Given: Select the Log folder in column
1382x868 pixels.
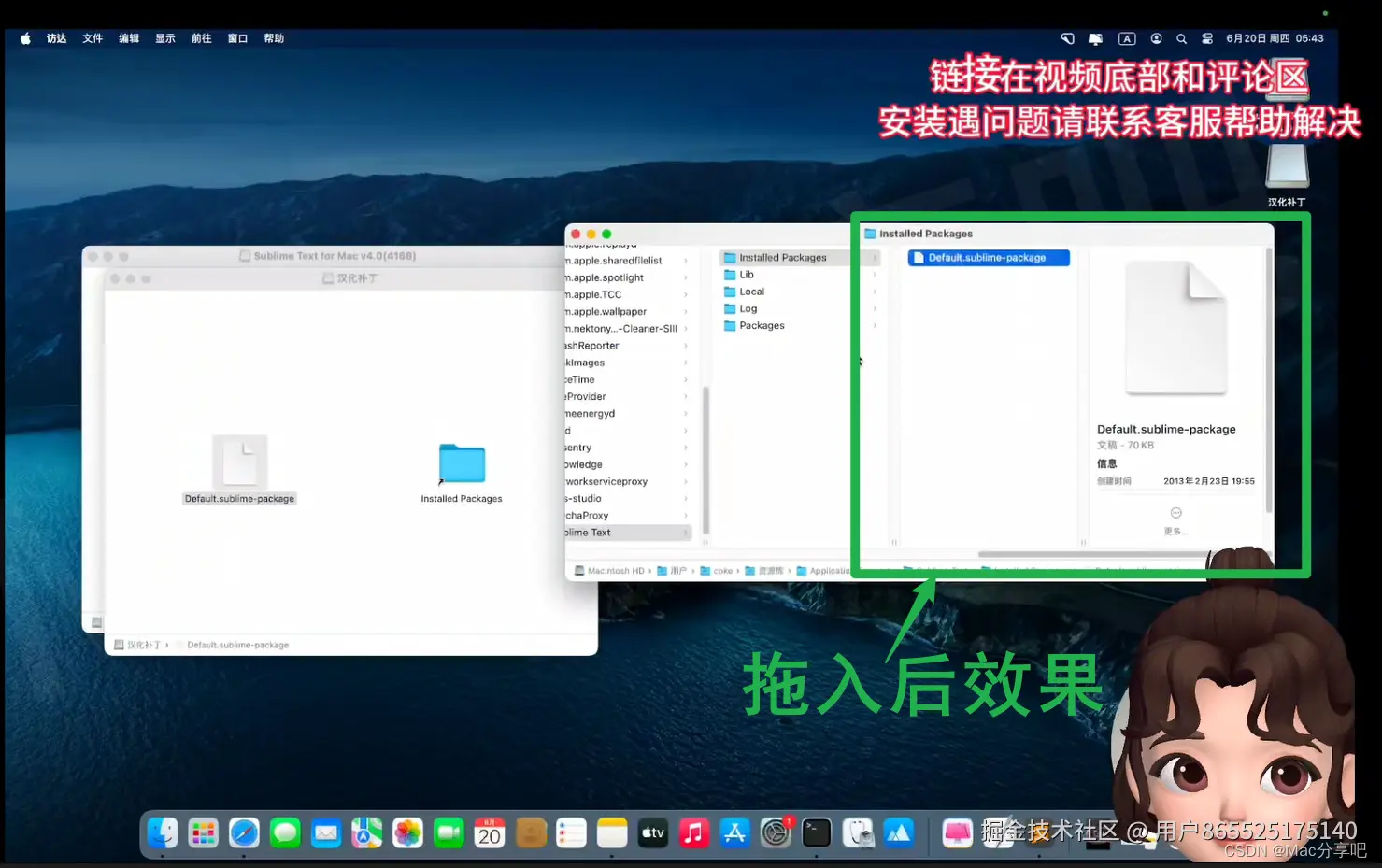Looking at the screenshot, I should pyautogui.click(x=800, y=308).
